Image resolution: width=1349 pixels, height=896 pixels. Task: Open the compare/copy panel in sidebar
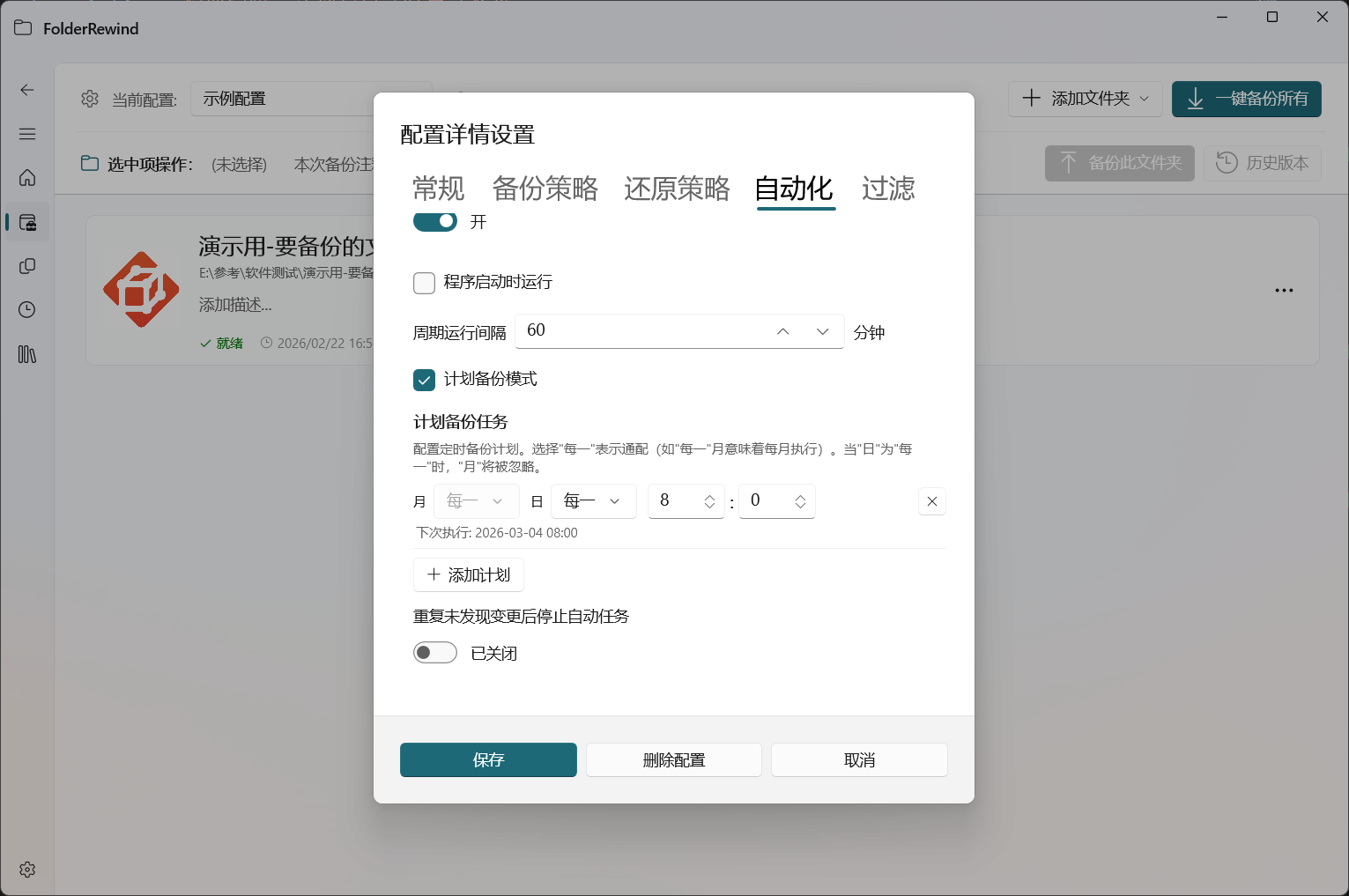(27, 265)
